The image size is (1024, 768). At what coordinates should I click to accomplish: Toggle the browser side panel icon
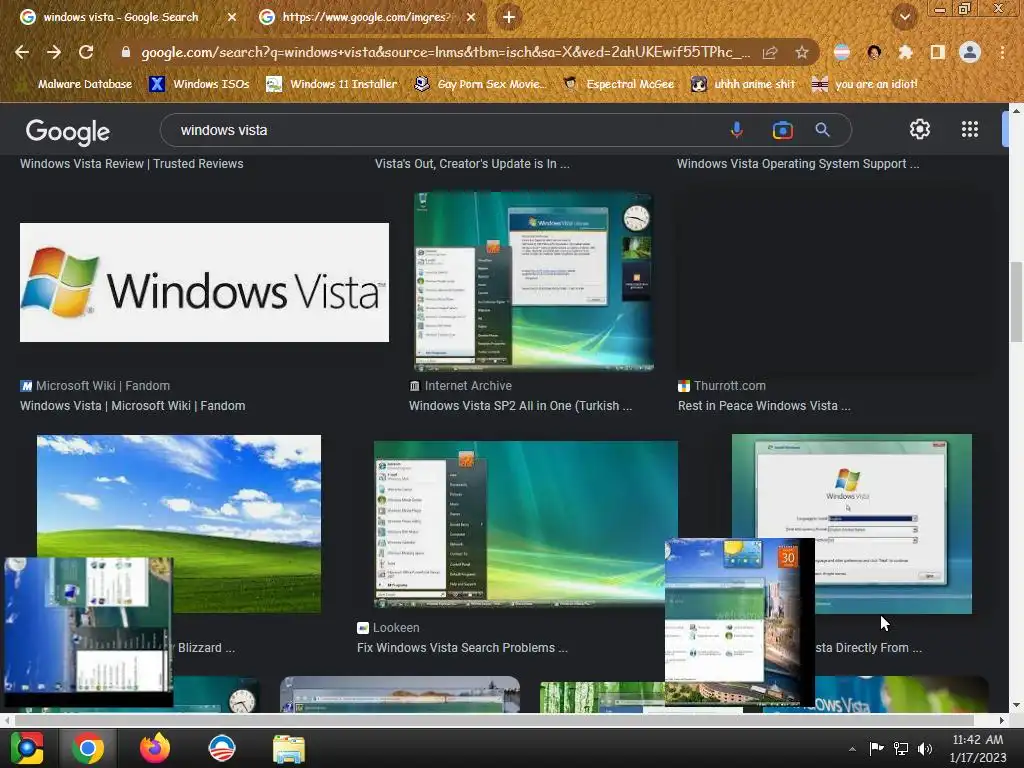point(937,52)
